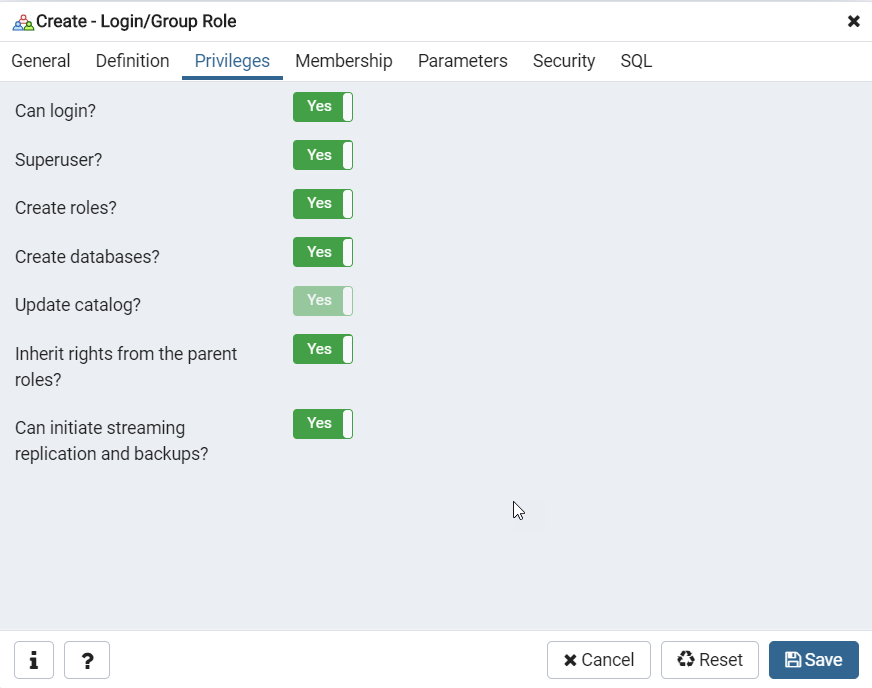The image size is (872, 688).
Task: Click the Login/Group Role title icon
Action: click(x=22, y=22)
